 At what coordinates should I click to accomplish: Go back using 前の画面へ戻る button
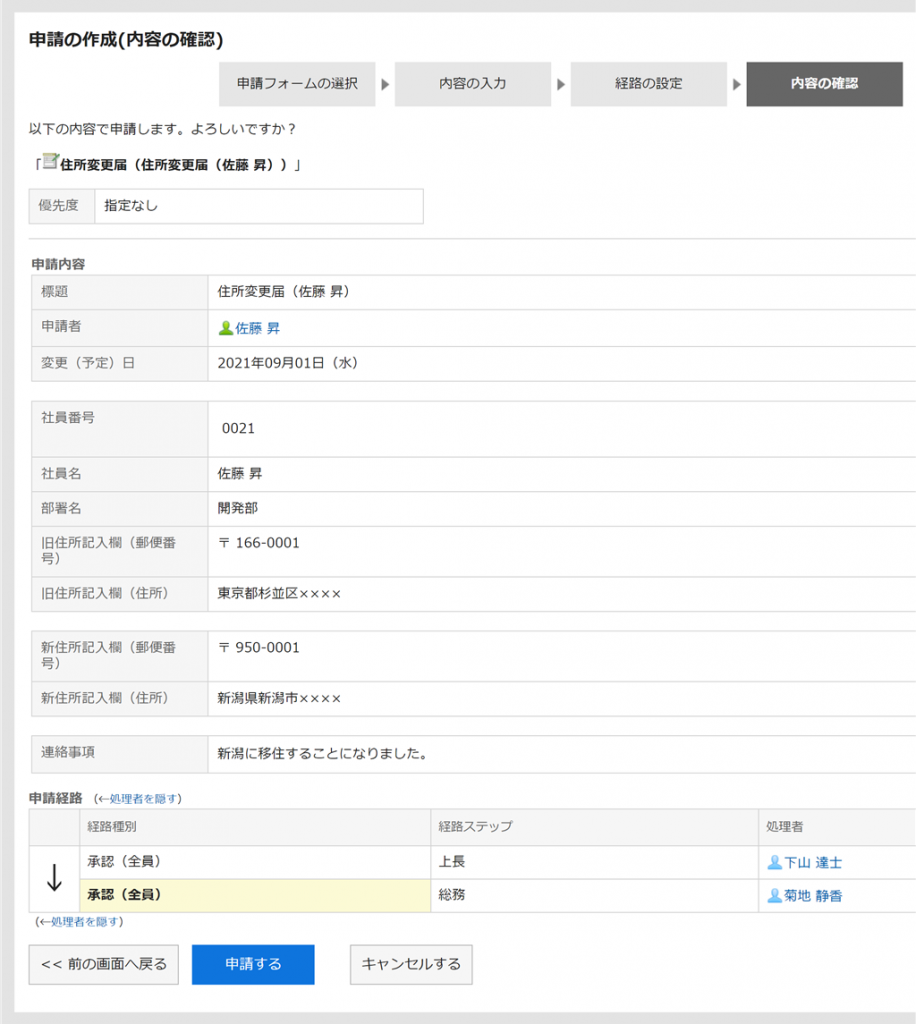click(x=104, y=964)
